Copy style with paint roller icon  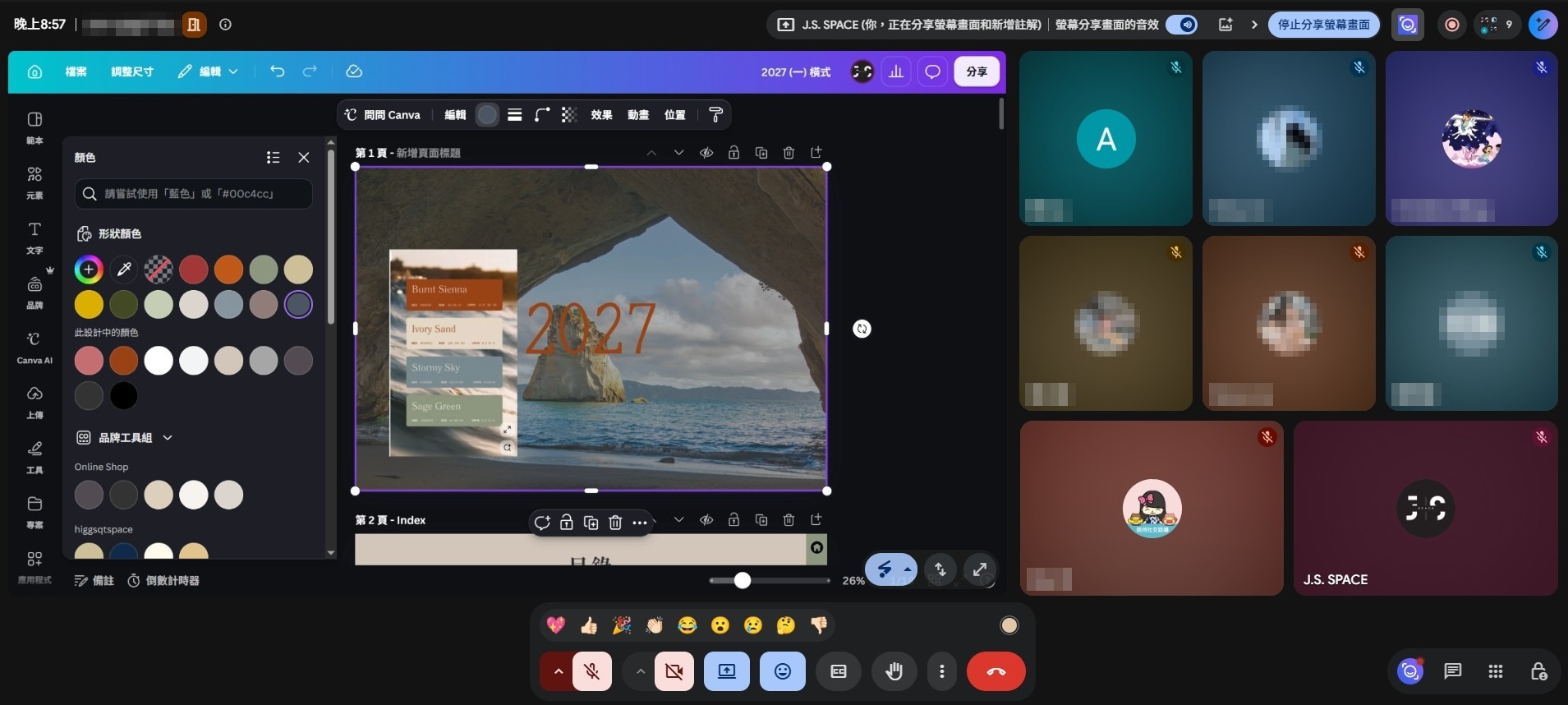715,115
